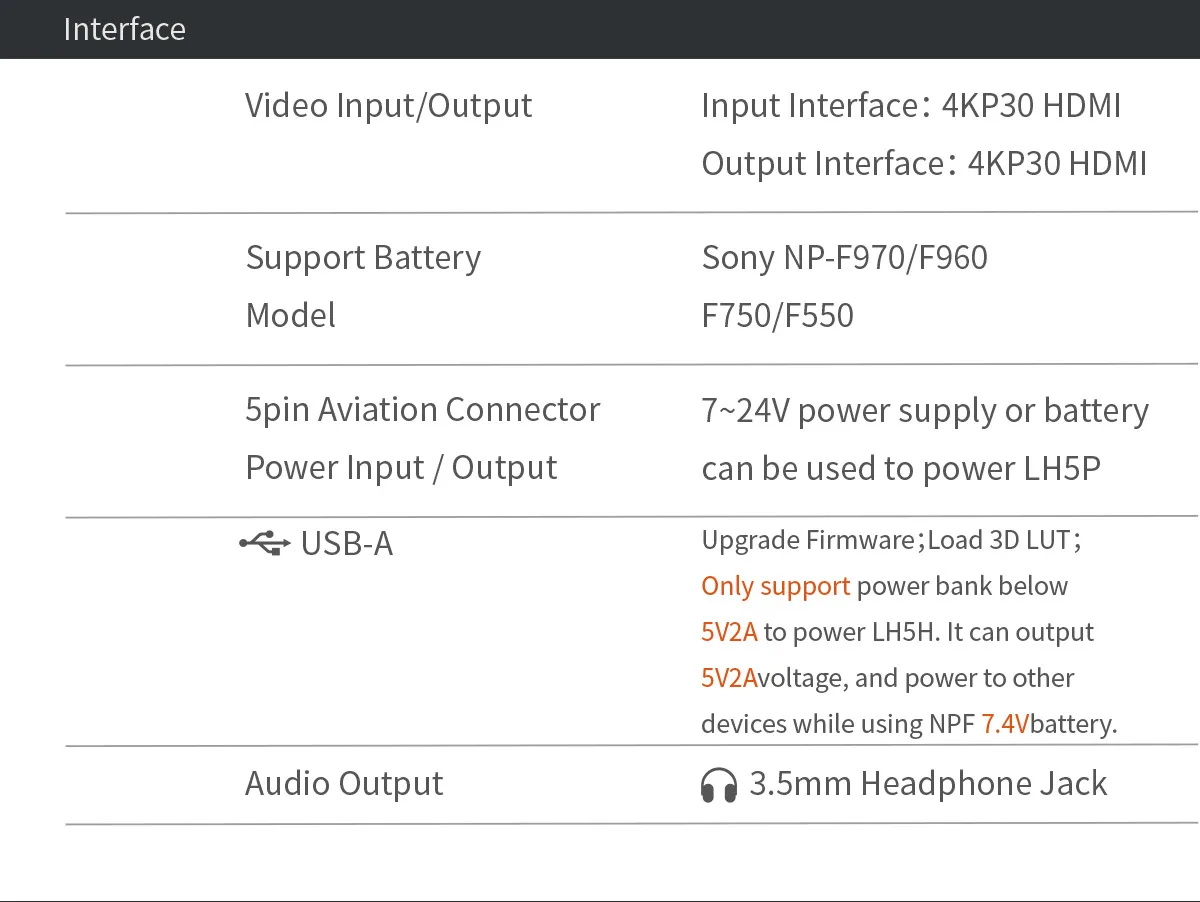Click the F750/F550 battery text

click(x=777, y=316)
